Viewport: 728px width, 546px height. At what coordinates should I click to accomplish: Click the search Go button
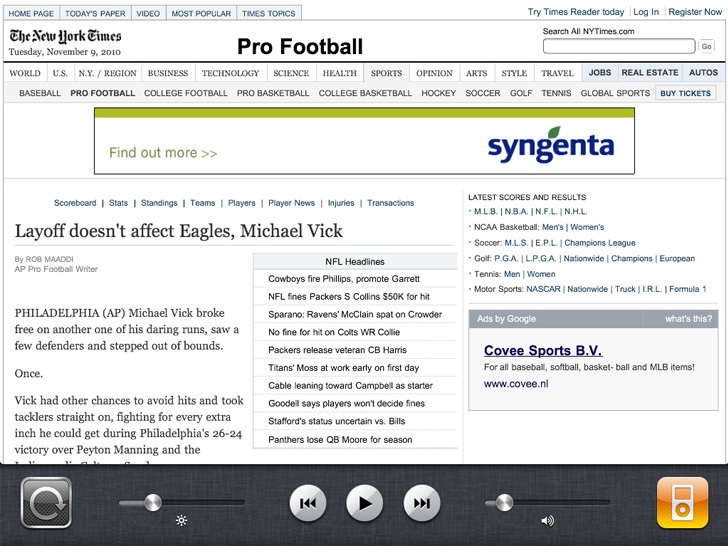click(x=706, y=46)
